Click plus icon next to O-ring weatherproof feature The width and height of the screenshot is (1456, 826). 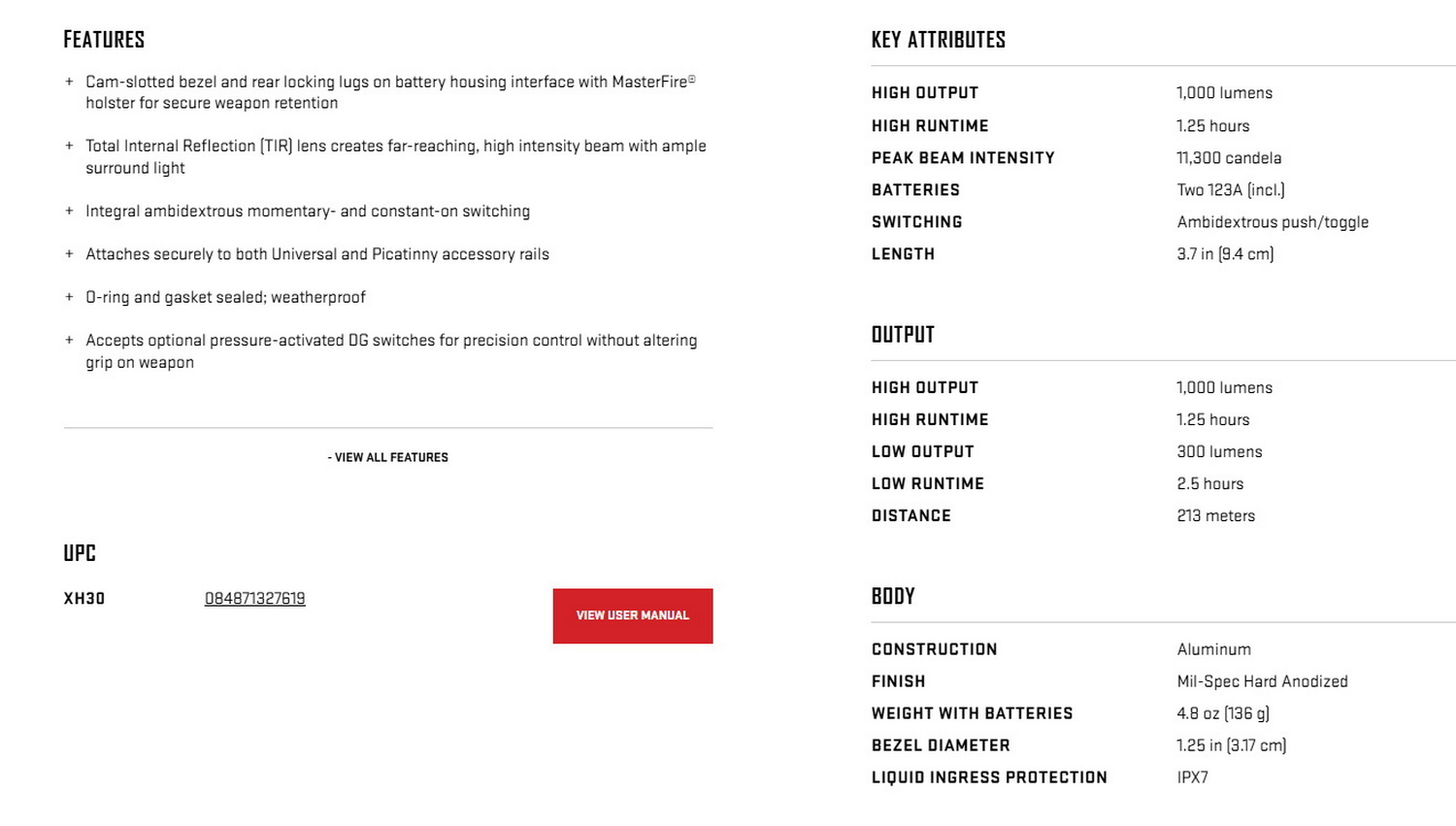(x=69, y=297)
